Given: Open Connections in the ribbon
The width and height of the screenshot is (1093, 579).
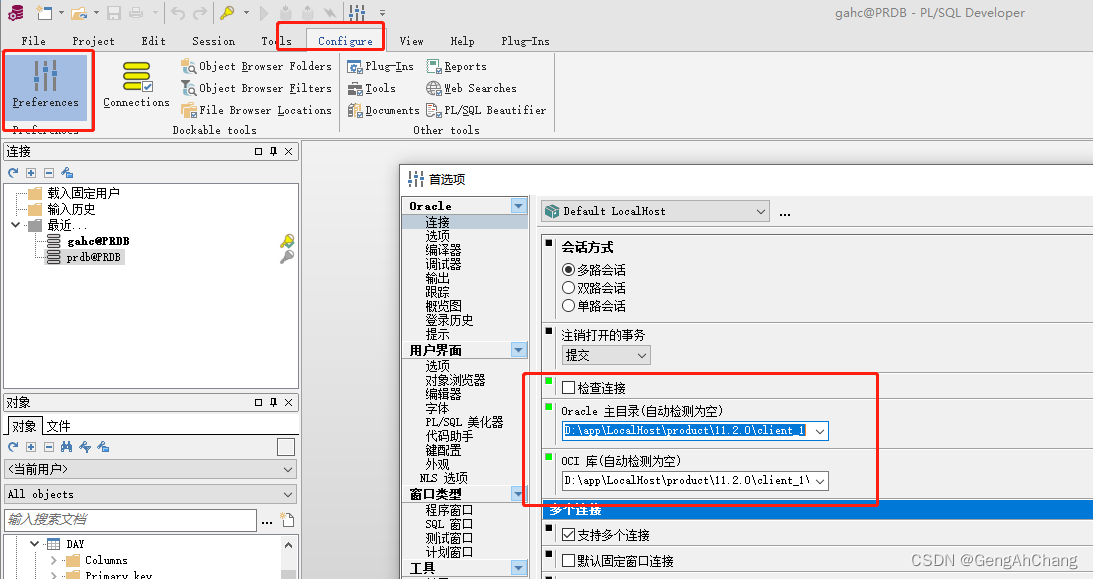Looking at the screenshot, I should coord(137,85).
